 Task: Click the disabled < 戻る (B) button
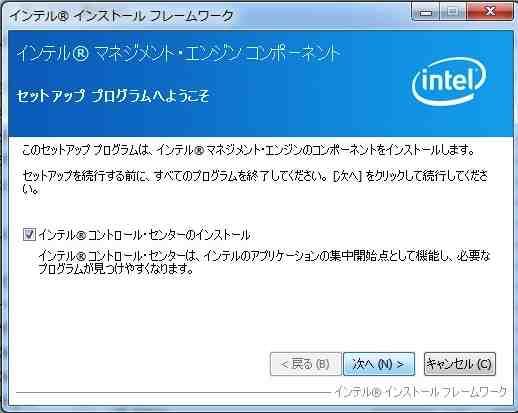306,364
